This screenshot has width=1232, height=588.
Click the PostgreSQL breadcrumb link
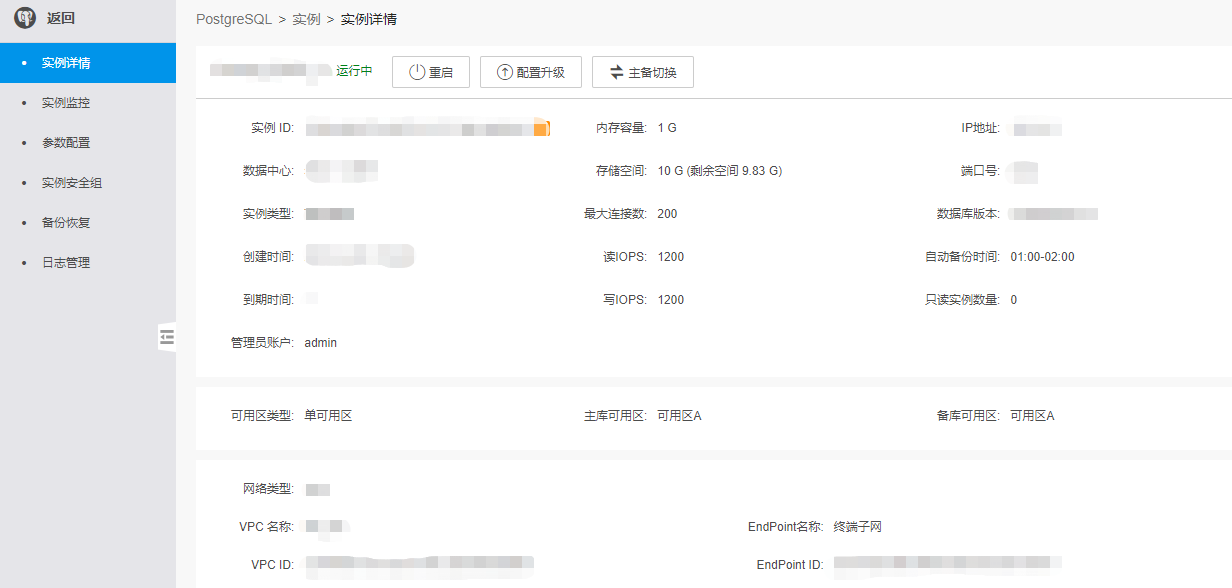[x=234, y=20]
